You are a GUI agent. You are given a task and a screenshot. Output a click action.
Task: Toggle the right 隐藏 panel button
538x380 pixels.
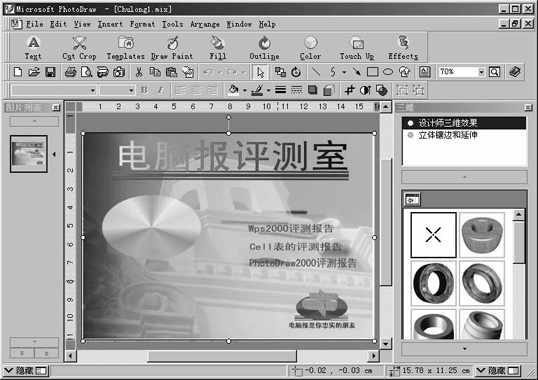pyautogui.click(x=498, y=371)
